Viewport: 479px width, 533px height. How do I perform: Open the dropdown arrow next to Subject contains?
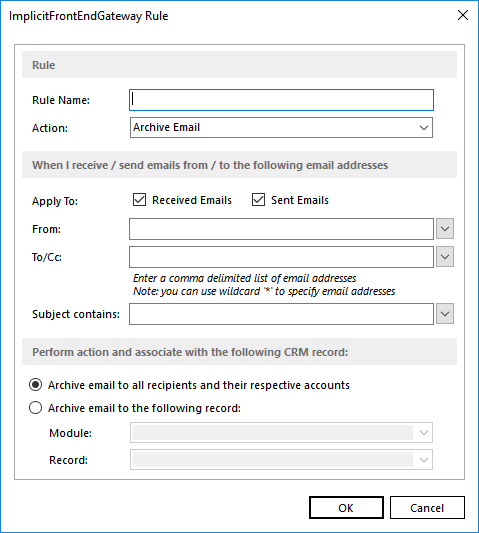click(x=445, y=314)
